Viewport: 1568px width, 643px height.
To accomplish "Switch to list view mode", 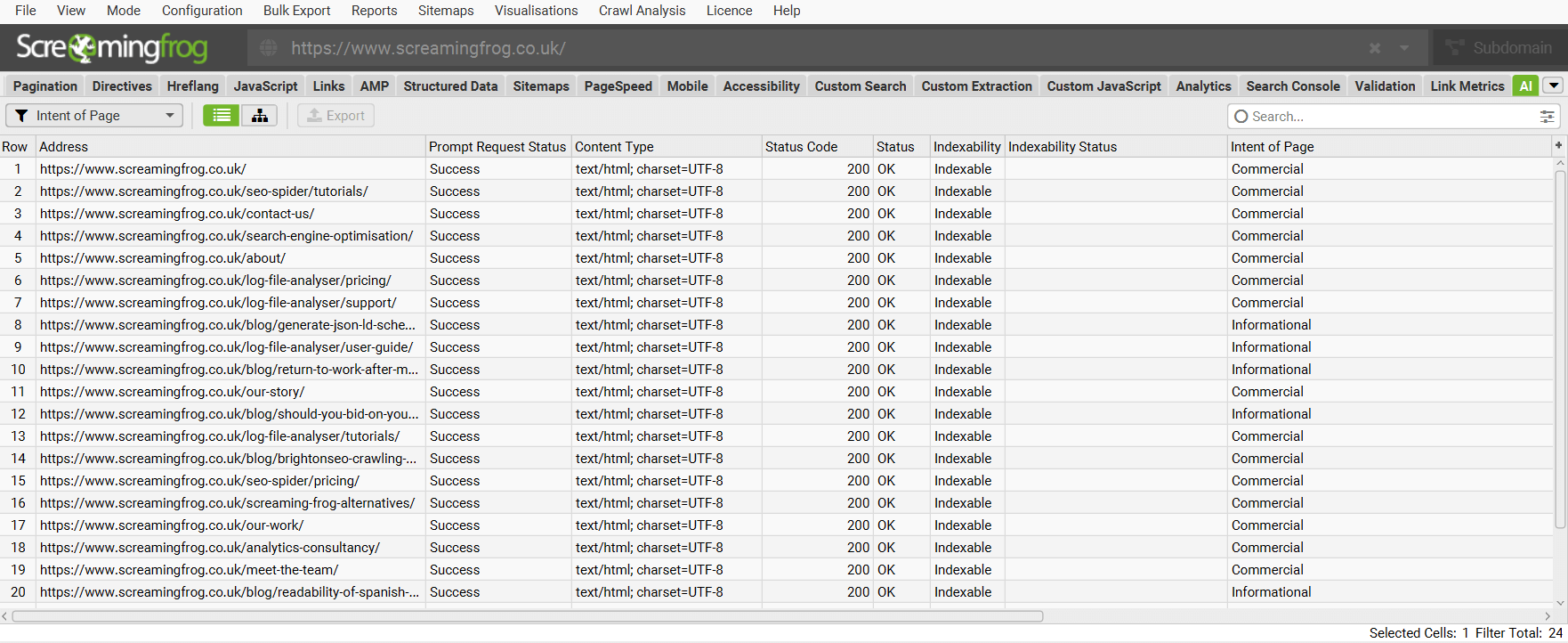I will [x=222, y=116].
